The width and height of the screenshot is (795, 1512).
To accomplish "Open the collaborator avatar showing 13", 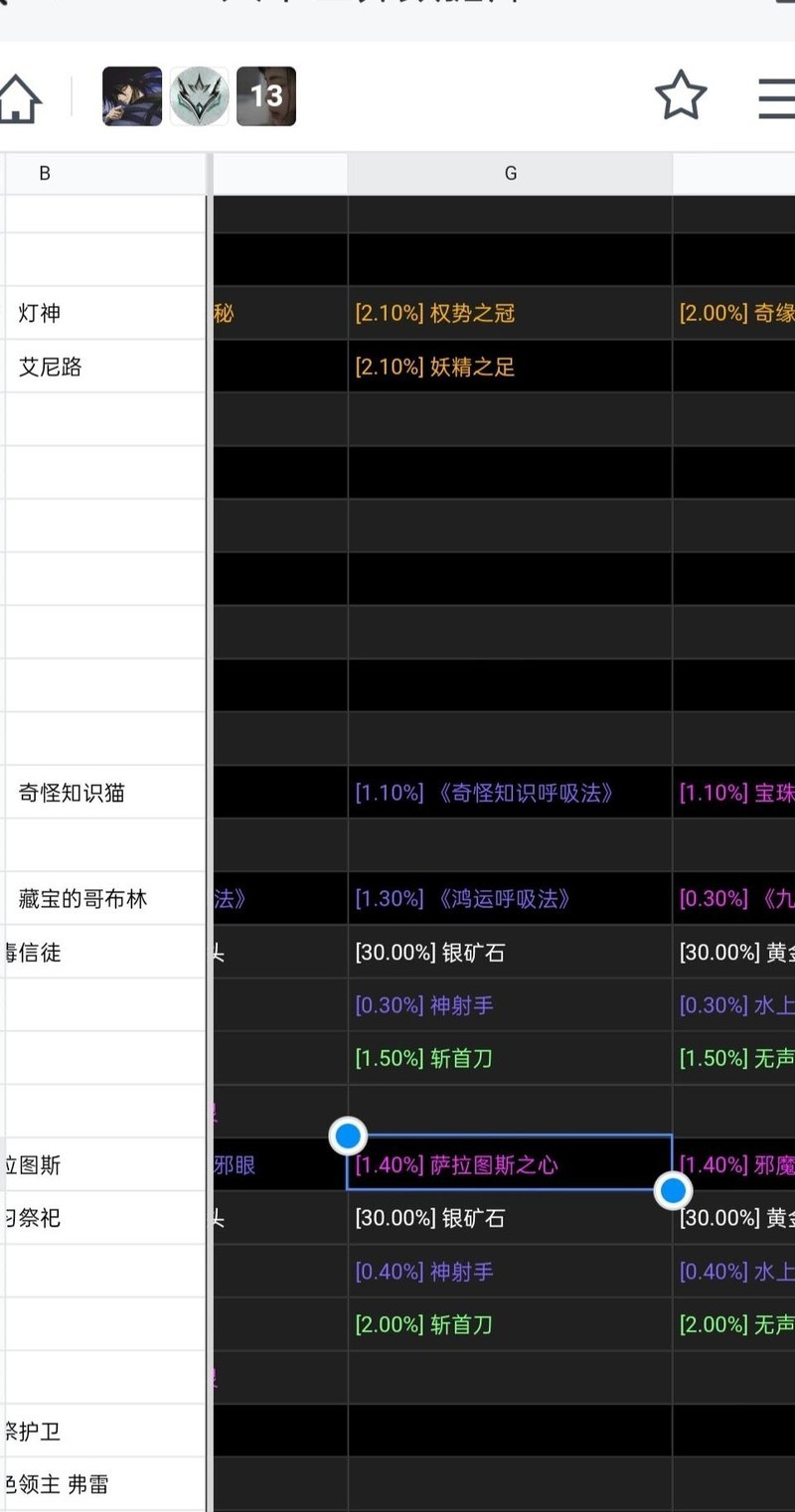I will [266, 96].
